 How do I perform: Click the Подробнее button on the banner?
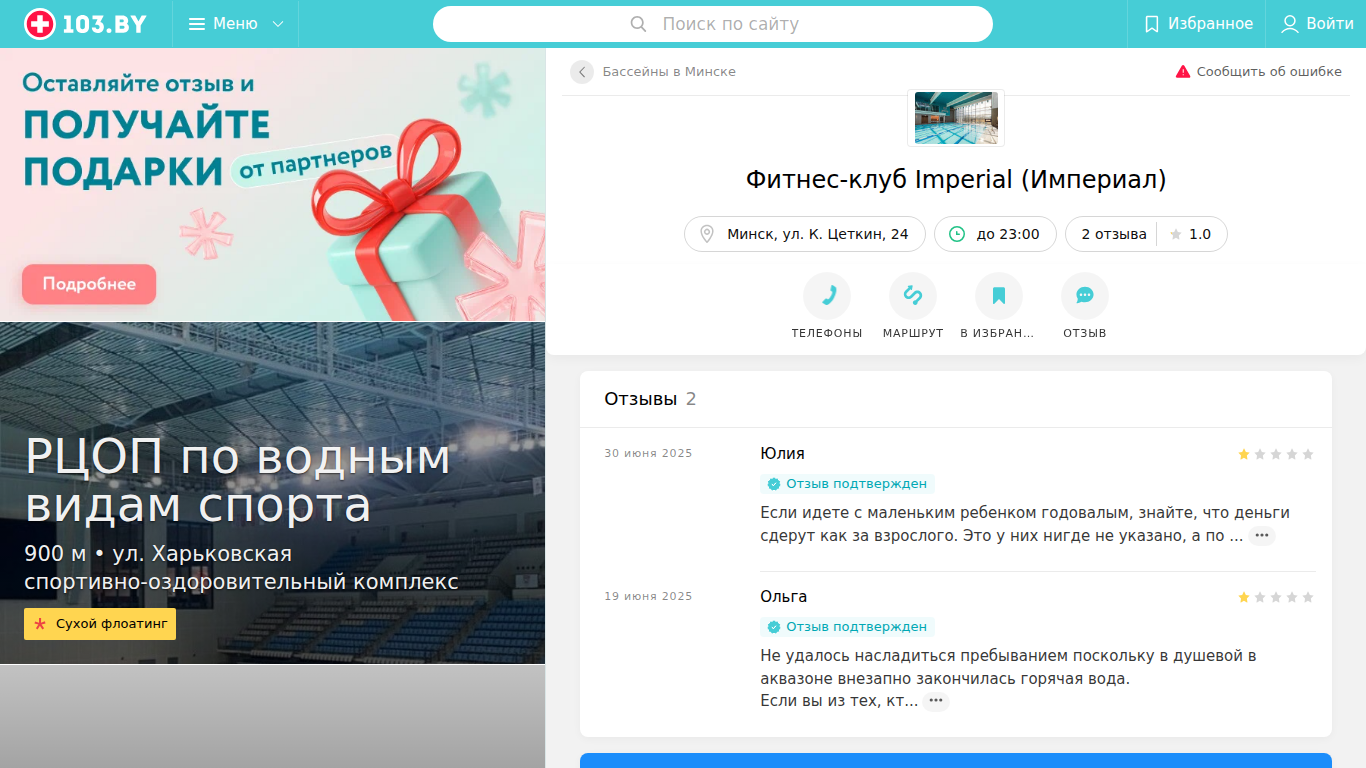coord(89,284)
